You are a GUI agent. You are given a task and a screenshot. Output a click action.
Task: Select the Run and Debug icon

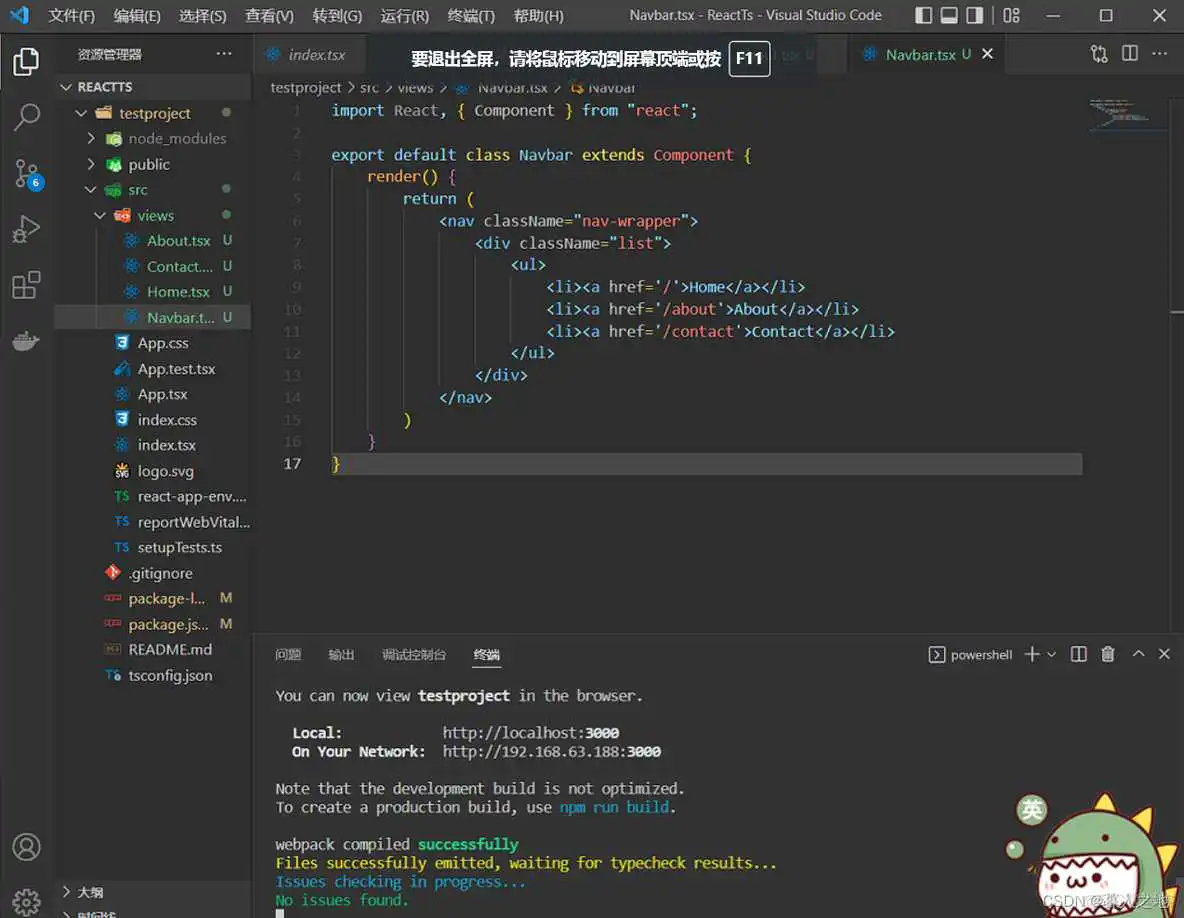tap(26, 227)
